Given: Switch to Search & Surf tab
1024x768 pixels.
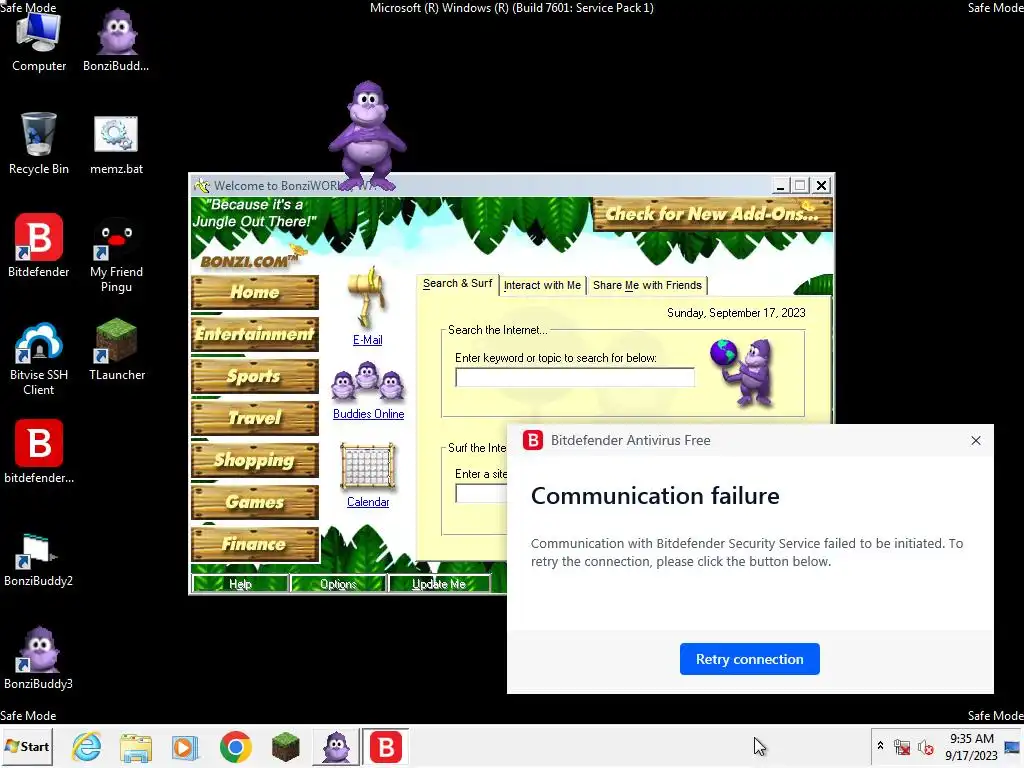Looking at the screenshot, I should point(457,283).
